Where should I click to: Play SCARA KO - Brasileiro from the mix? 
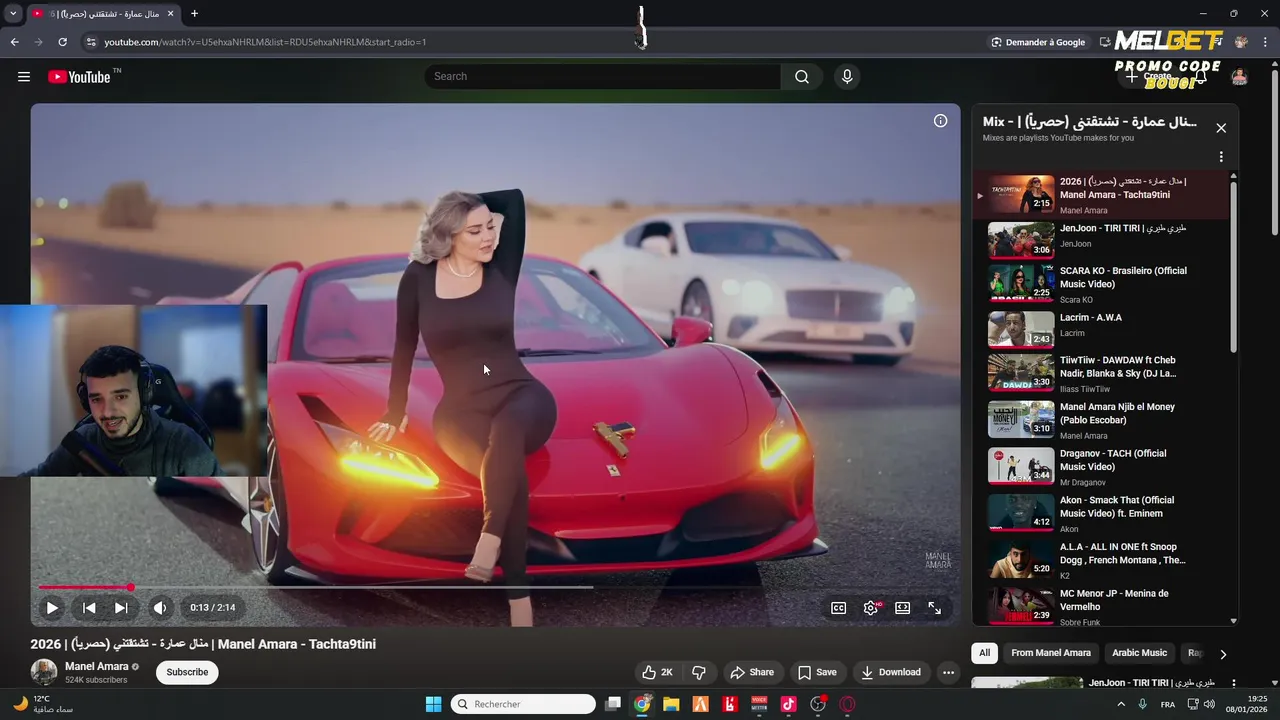click(x=1100, y=284)
